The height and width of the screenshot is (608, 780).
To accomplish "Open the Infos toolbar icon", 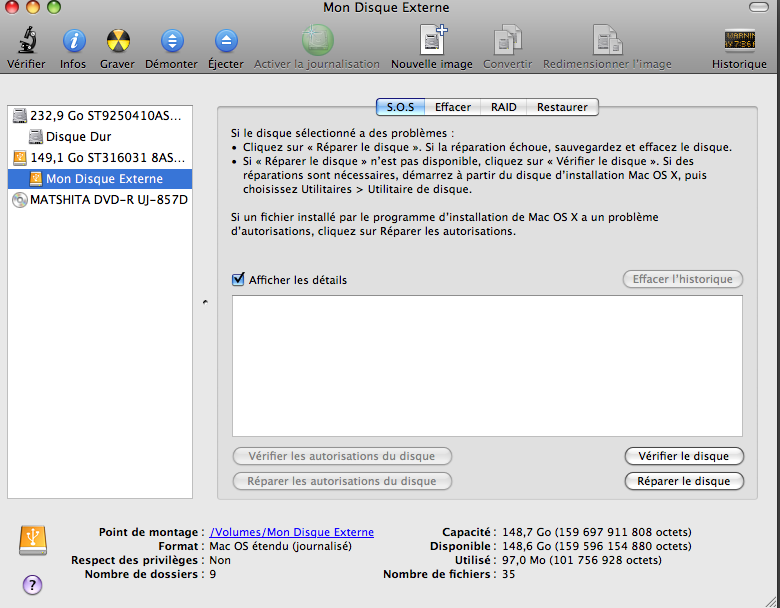I will point(74,40).
